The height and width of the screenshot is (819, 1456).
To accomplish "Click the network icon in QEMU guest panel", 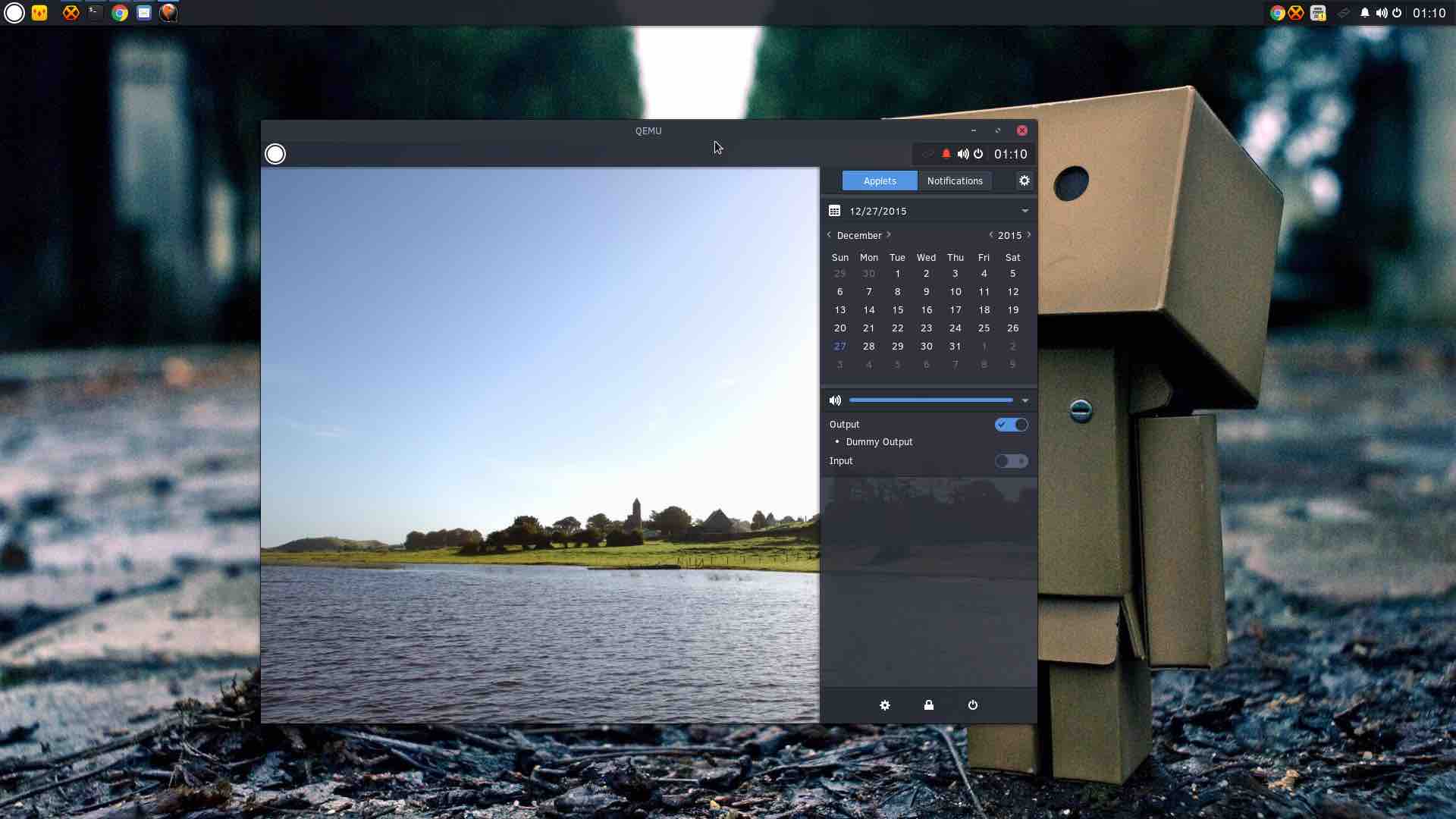I will pyautogui.click(x=927, y=154).
